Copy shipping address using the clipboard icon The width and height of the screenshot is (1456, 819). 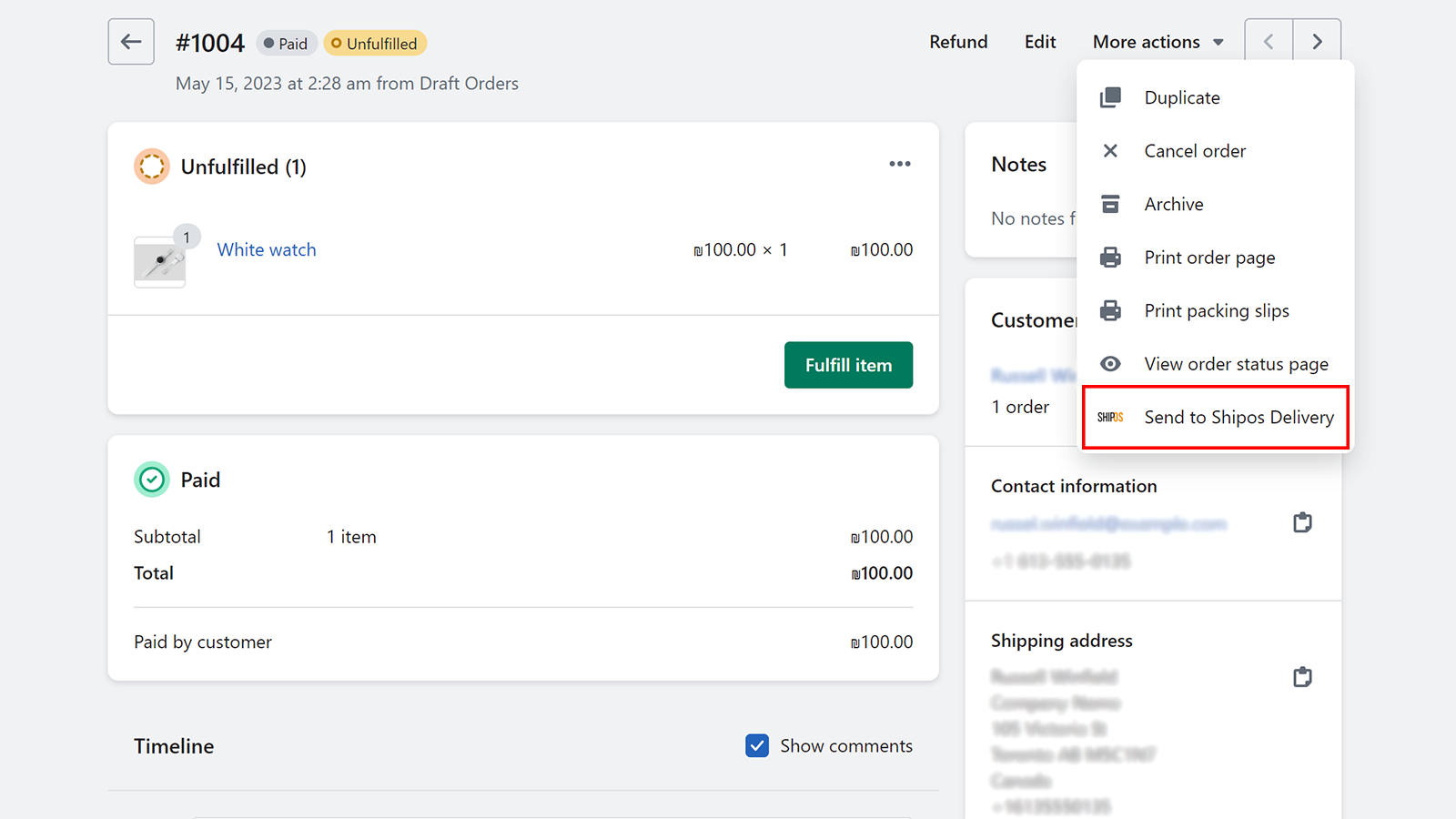[x=1302, y=676]
